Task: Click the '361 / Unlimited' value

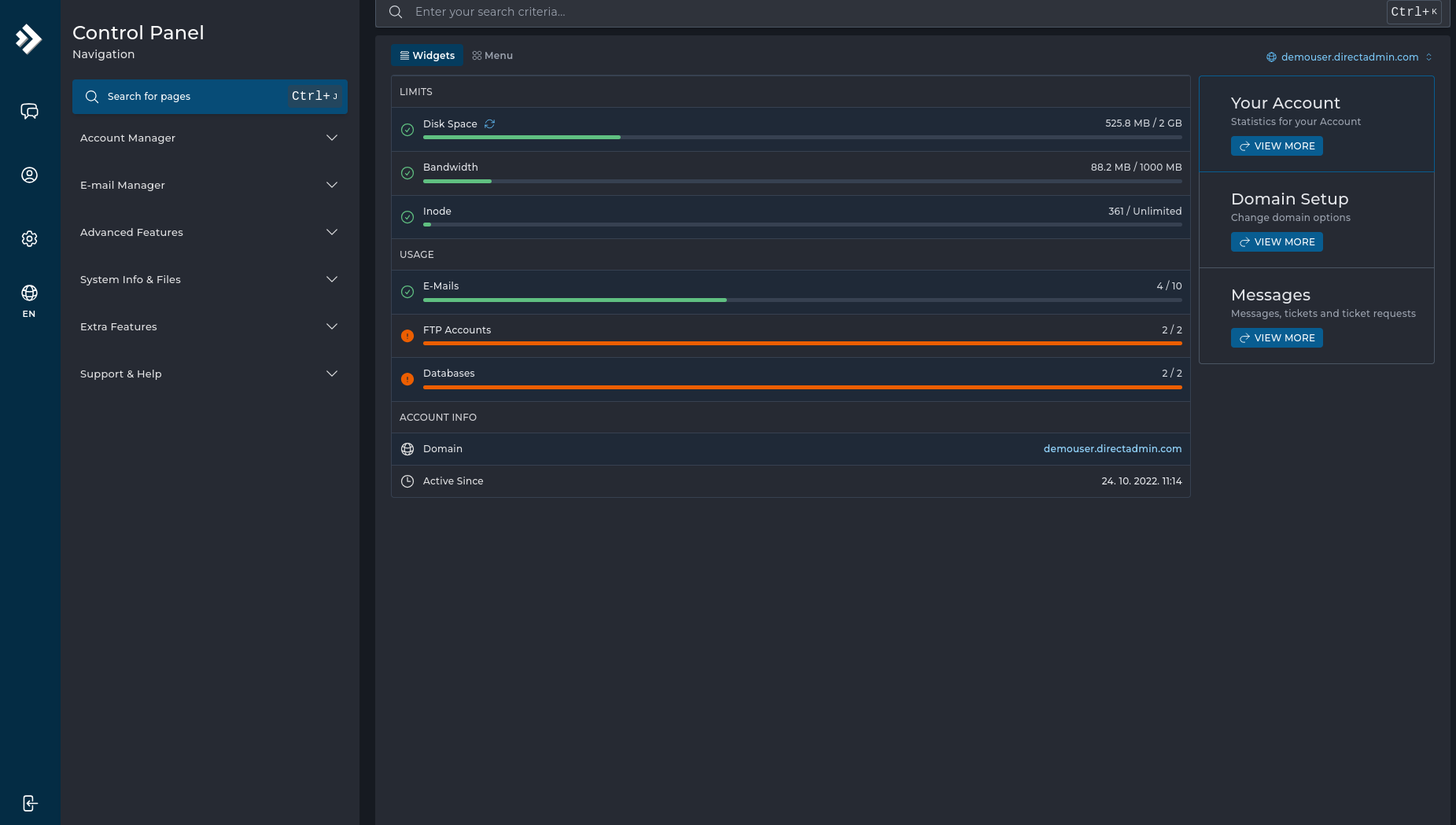Action: 1145,211
